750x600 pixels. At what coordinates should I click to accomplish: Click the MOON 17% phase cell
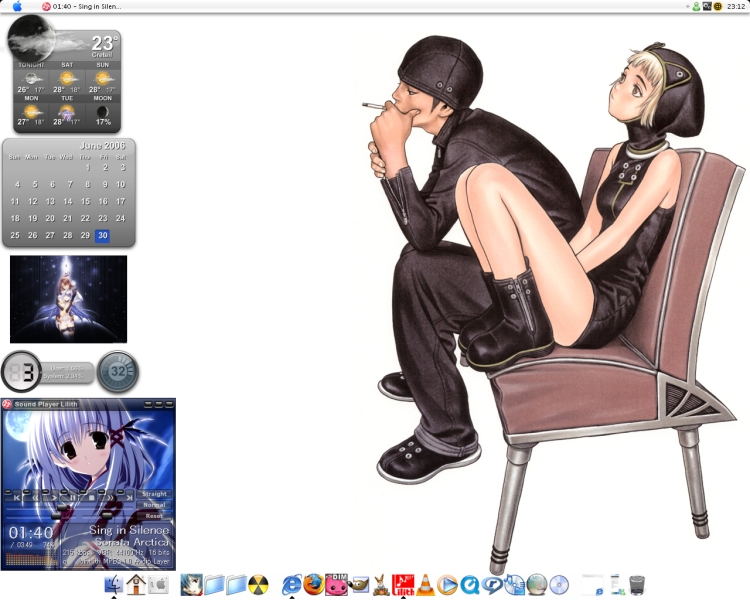[102, 111]
